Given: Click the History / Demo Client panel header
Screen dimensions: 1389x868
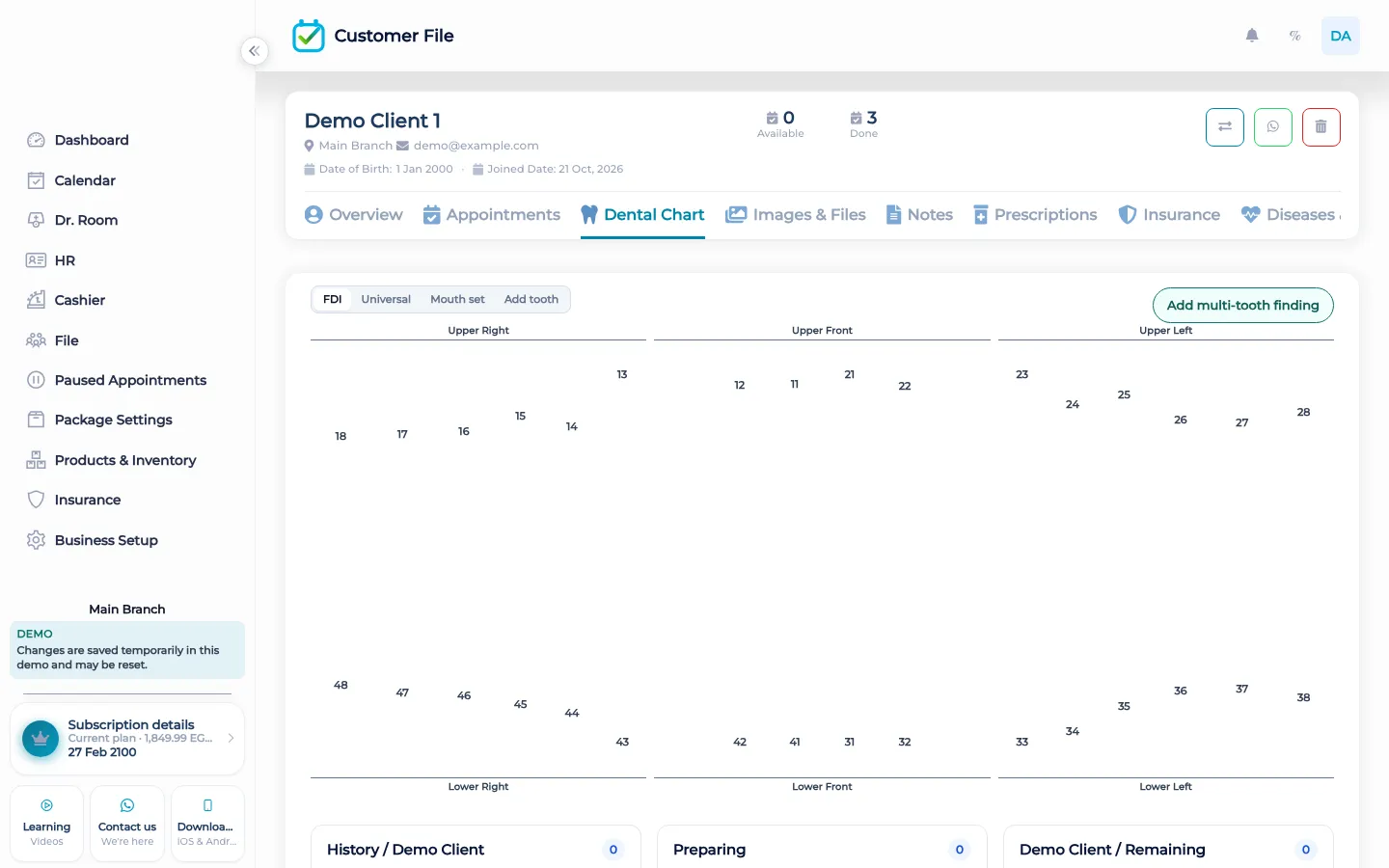Looking at the screenshot, I should [x=476, y=849].
